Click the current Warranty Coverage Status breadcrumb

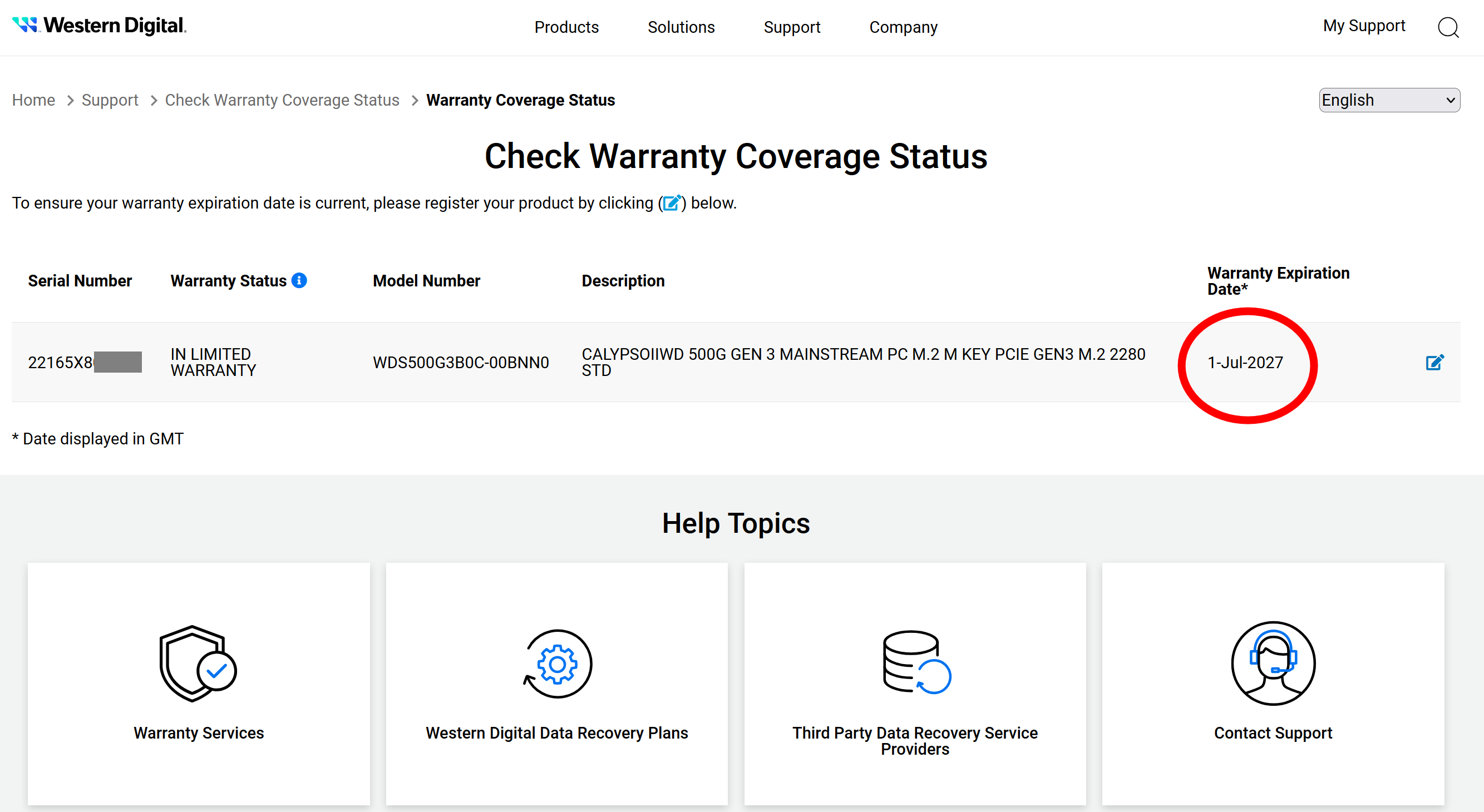coord(521,100)
